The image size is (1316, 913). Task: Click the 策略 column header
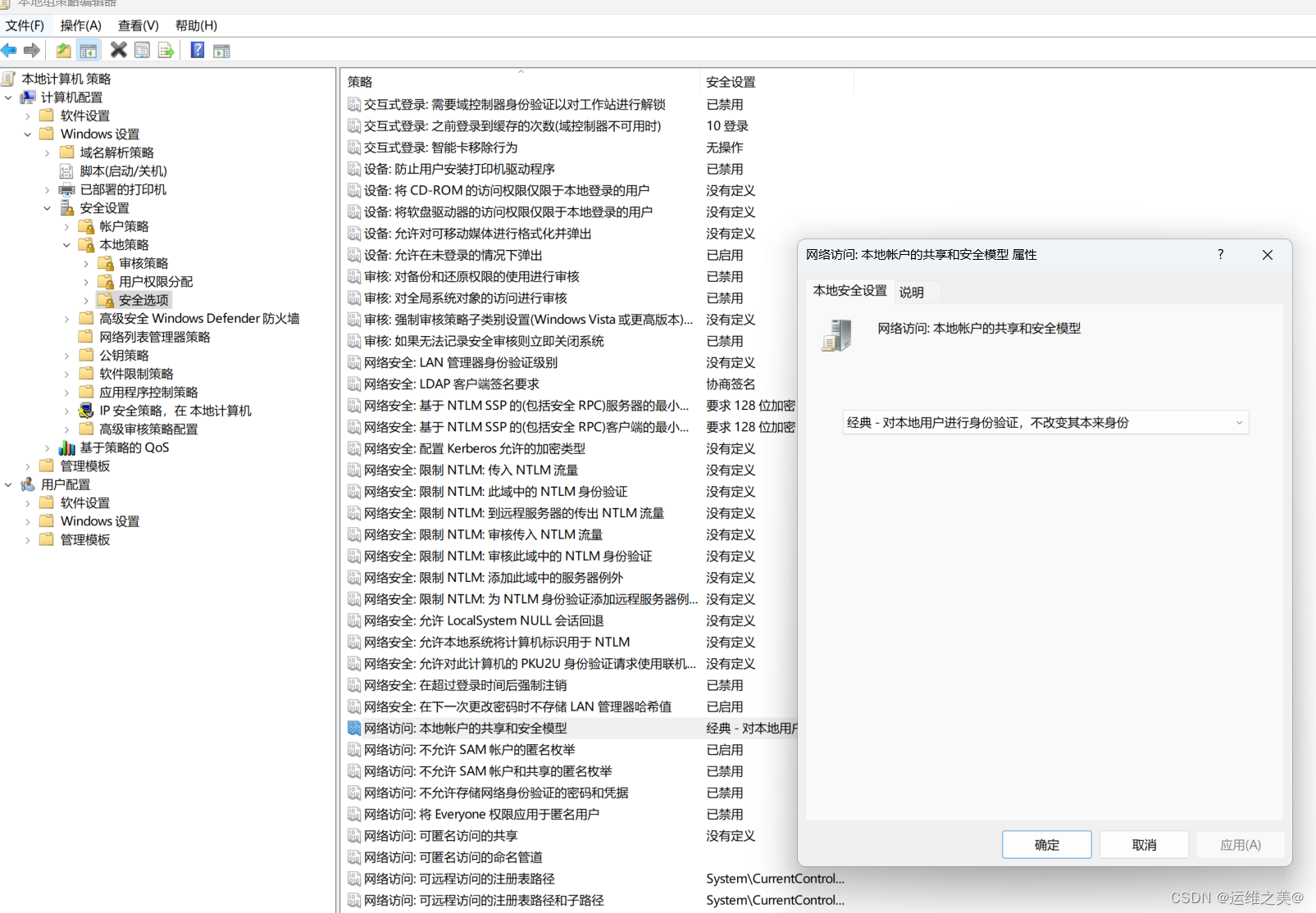(520, 82)
